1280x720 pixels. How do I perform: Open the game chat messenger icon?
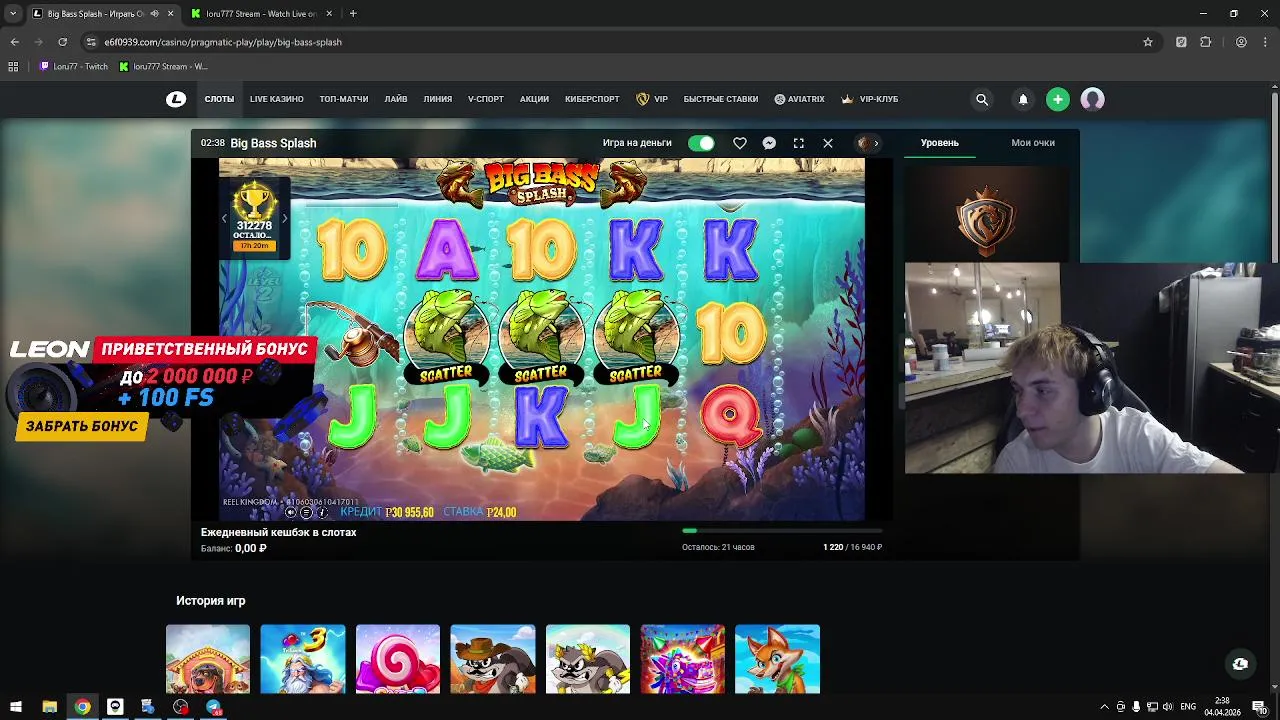[769, 143]
